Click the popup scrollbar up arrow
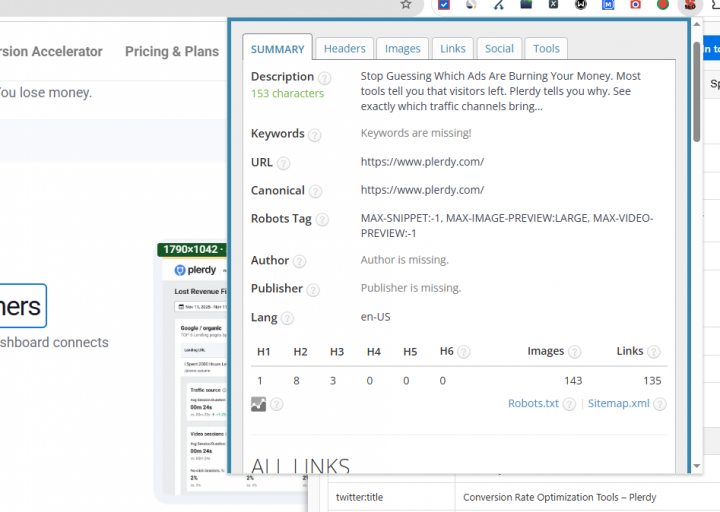 697,24
